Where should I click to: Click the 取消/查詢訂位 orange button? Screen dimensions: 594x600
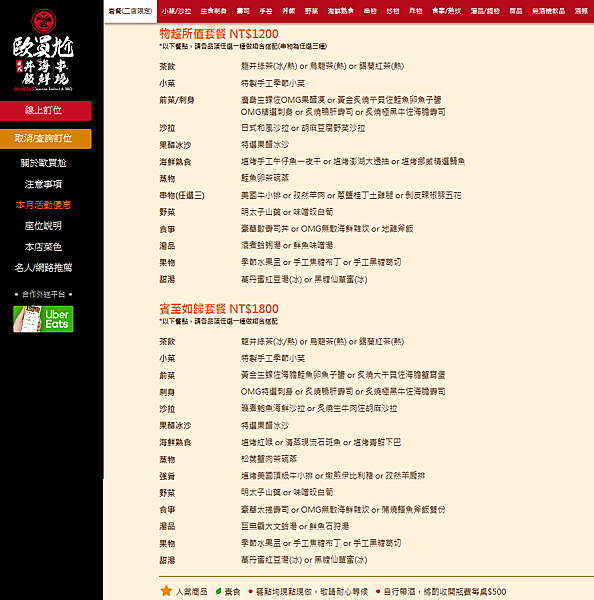46,139
